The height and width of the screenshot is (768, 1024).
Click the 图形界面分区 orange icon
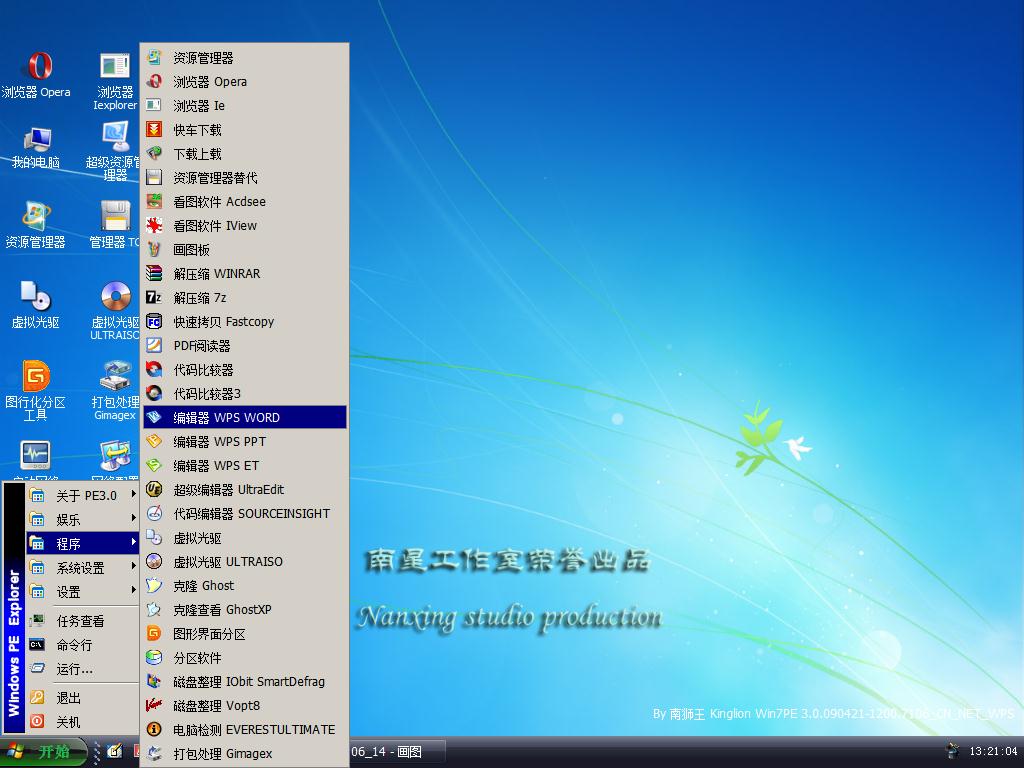(x=154, y=633)
